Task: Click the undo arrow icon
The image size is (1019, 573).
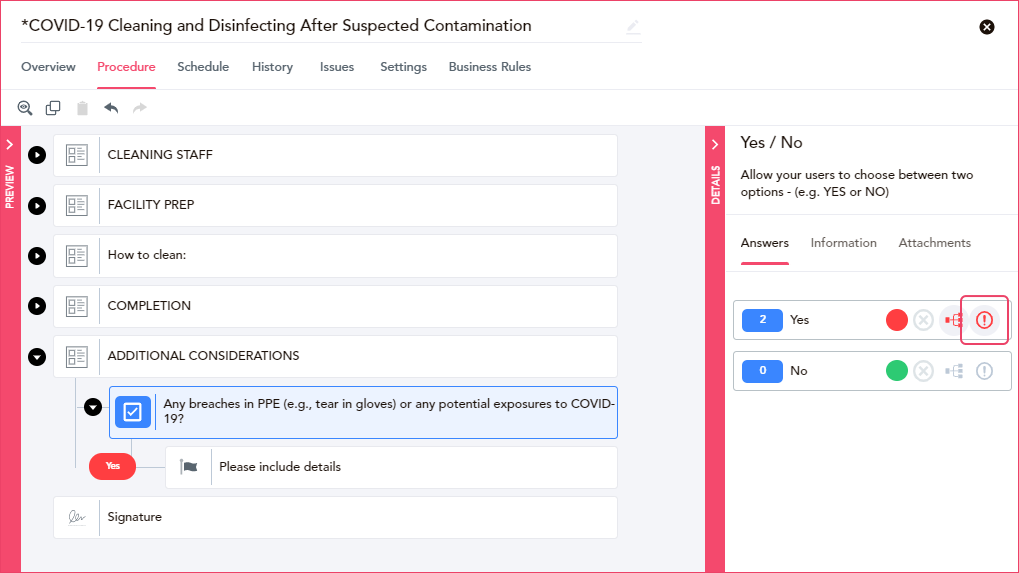Action: (111, 108)
